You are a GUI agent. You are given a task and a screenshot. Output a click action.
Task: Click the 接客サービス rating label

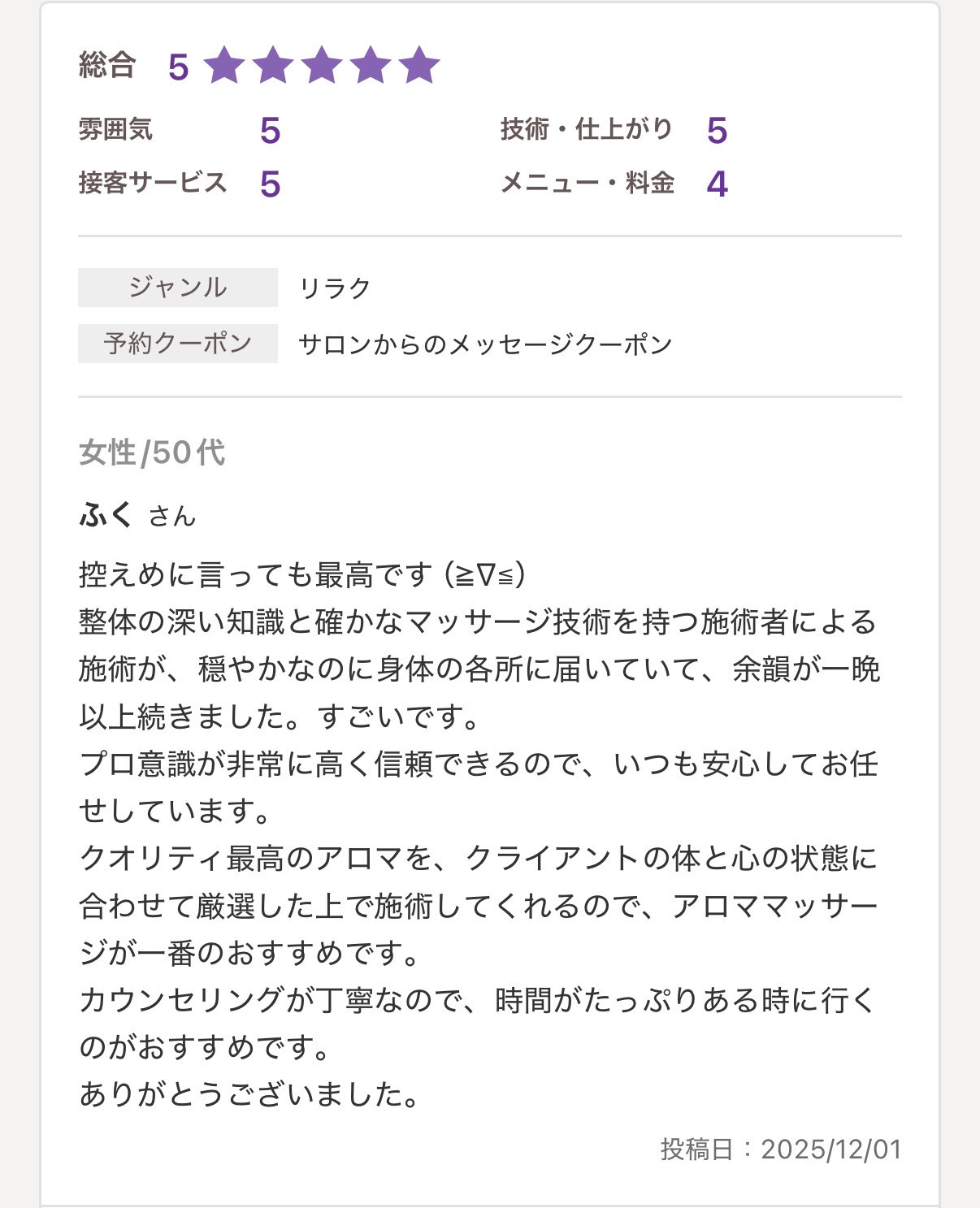(x=153, y=183)
